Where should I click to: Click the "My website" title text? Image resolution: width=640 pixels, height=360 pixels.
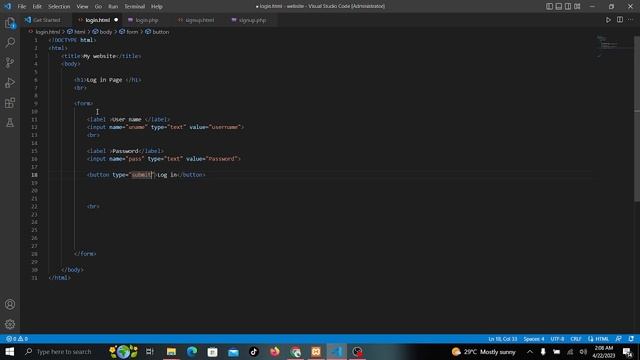(x=100, y=56)
